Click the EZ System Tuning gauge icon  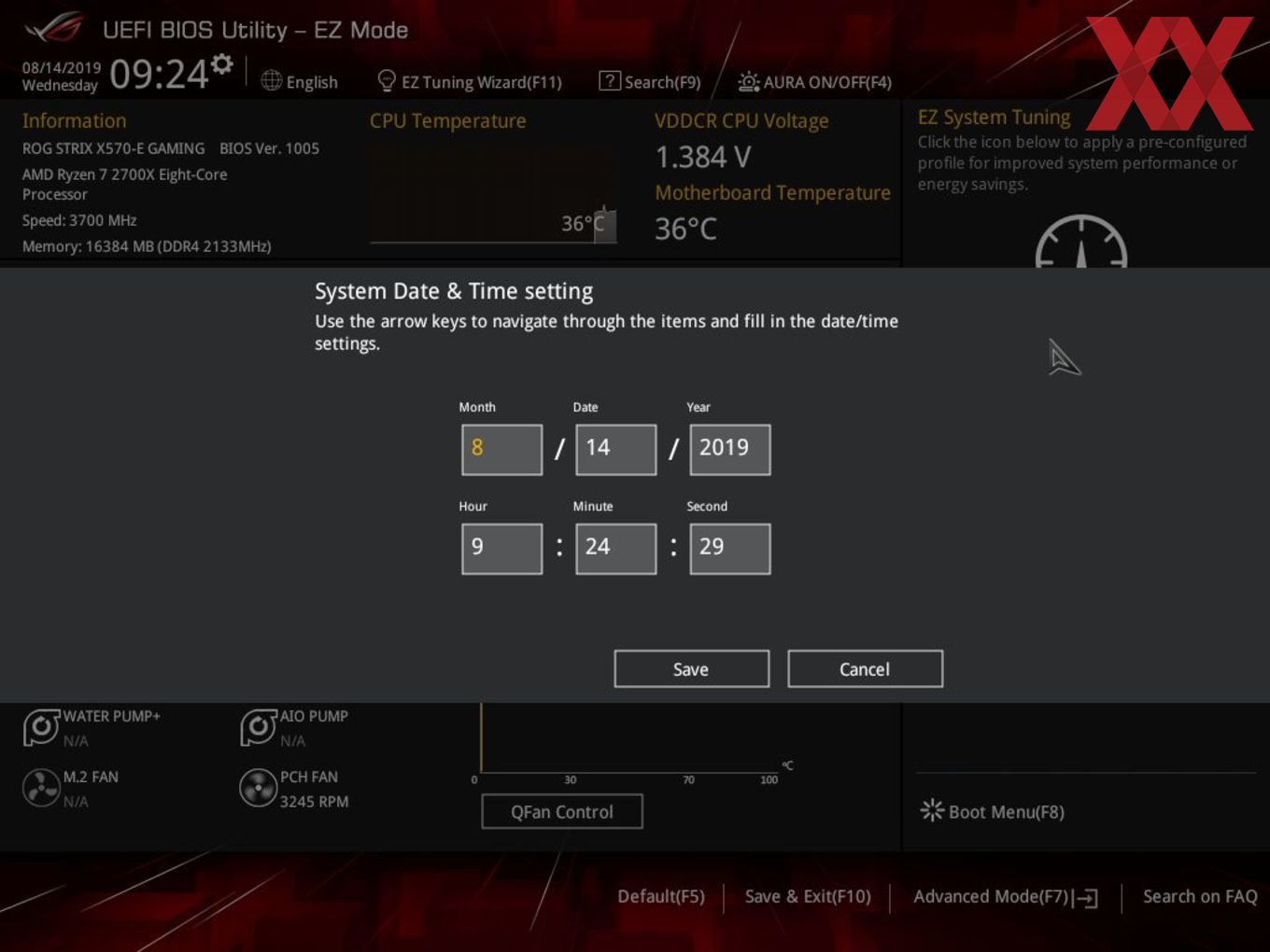tap(1081, 243)
